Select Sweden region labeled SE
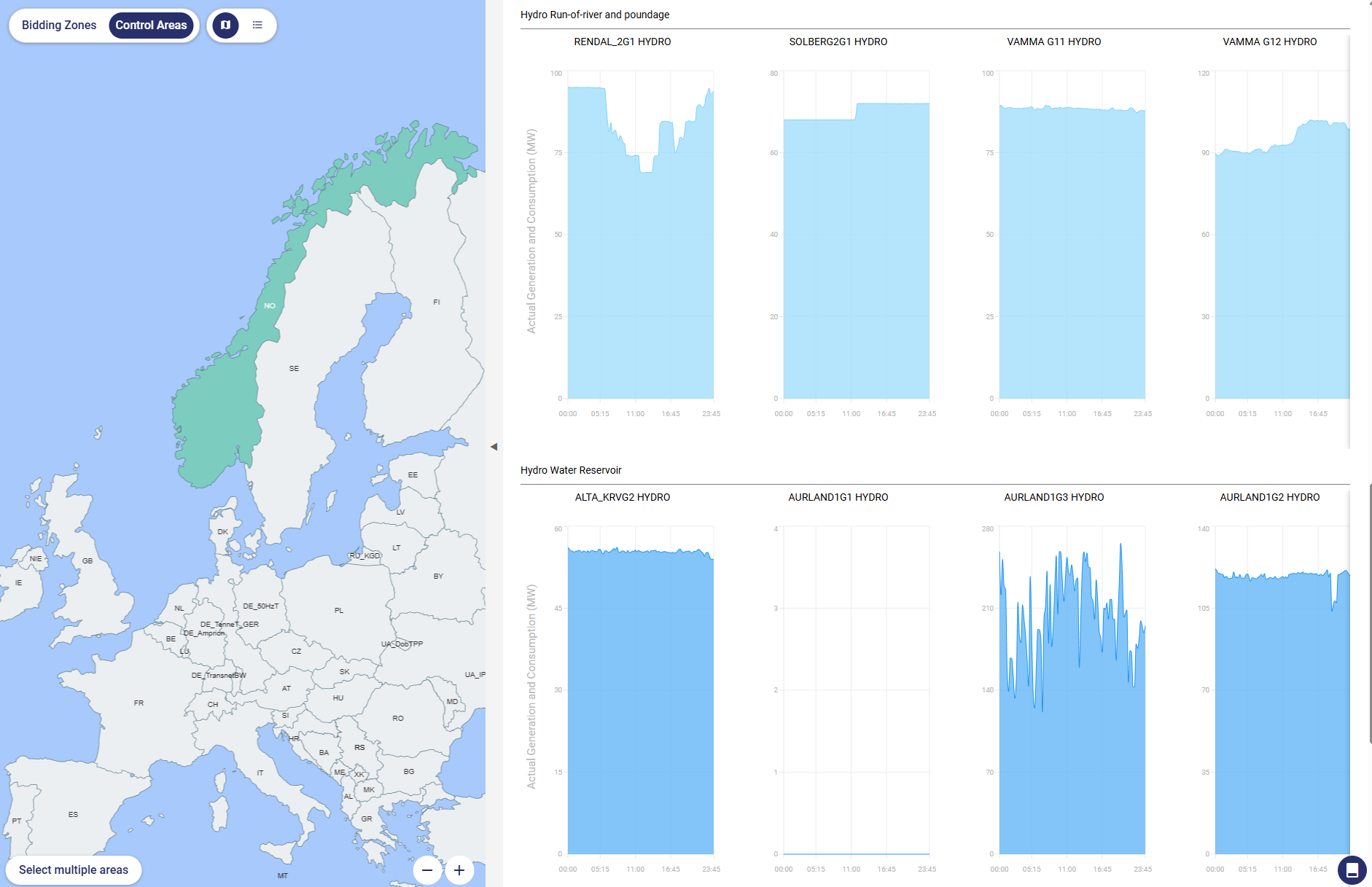The height and width of the screenshot is (887, 1372). 294,369
